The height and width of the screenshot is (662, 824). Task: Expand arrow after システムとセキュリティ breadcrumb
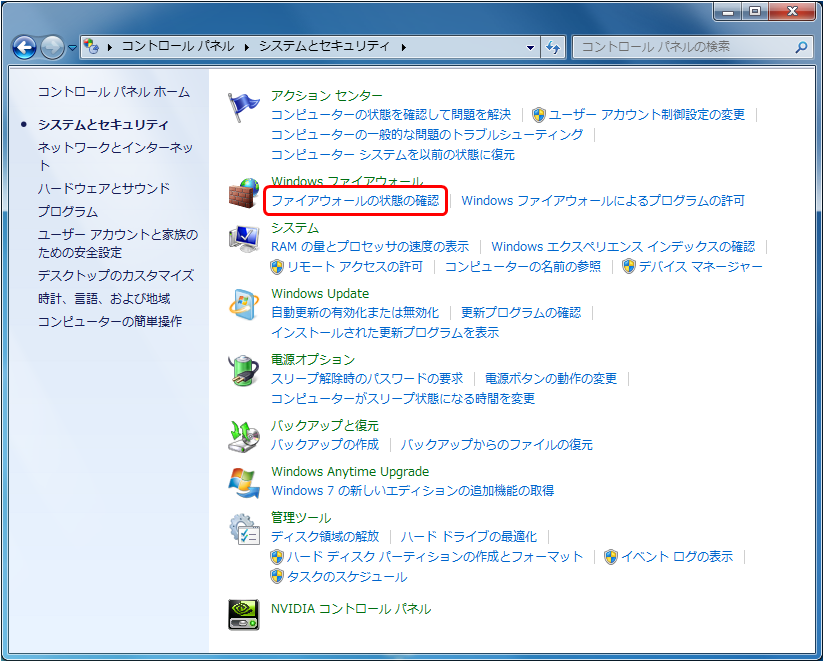click(404, 47)
